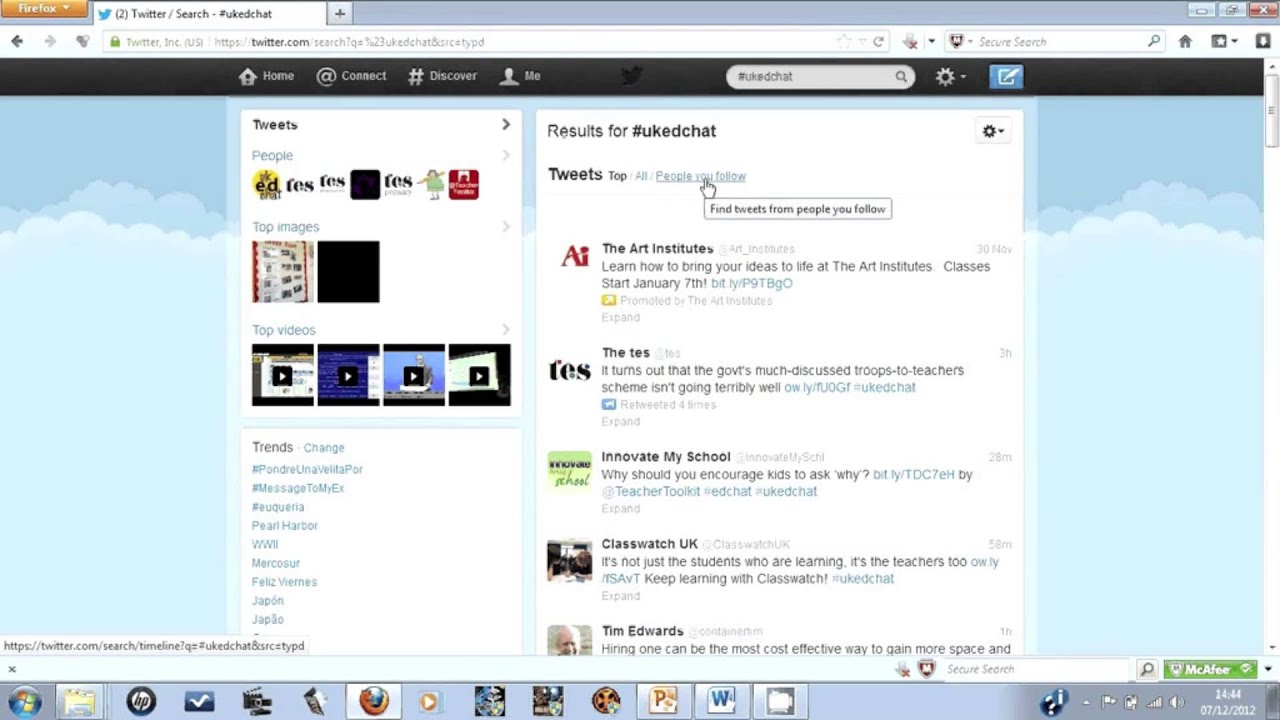Expand the Top images section chevron
This screenshot has width=1280, height=720.
click(505, 227)
